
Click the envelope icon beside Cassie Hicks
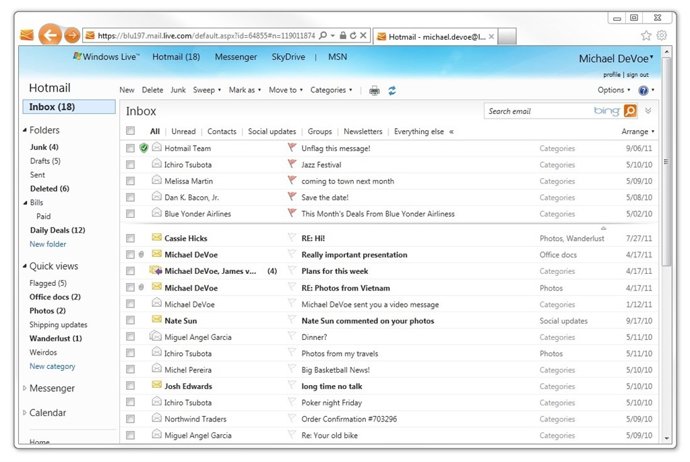[x=156, y=238]
